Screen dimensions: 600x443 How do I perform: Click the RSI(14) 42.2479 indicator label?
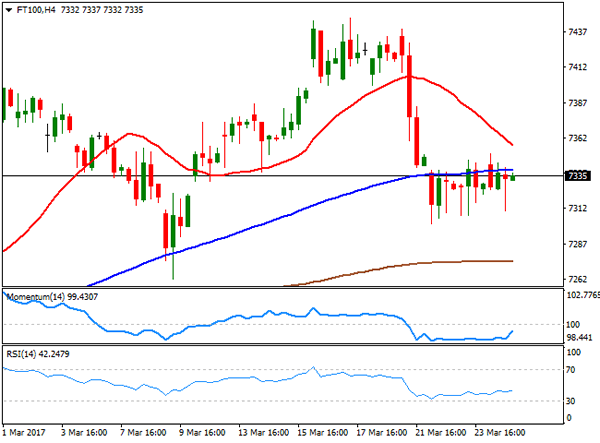38,354
